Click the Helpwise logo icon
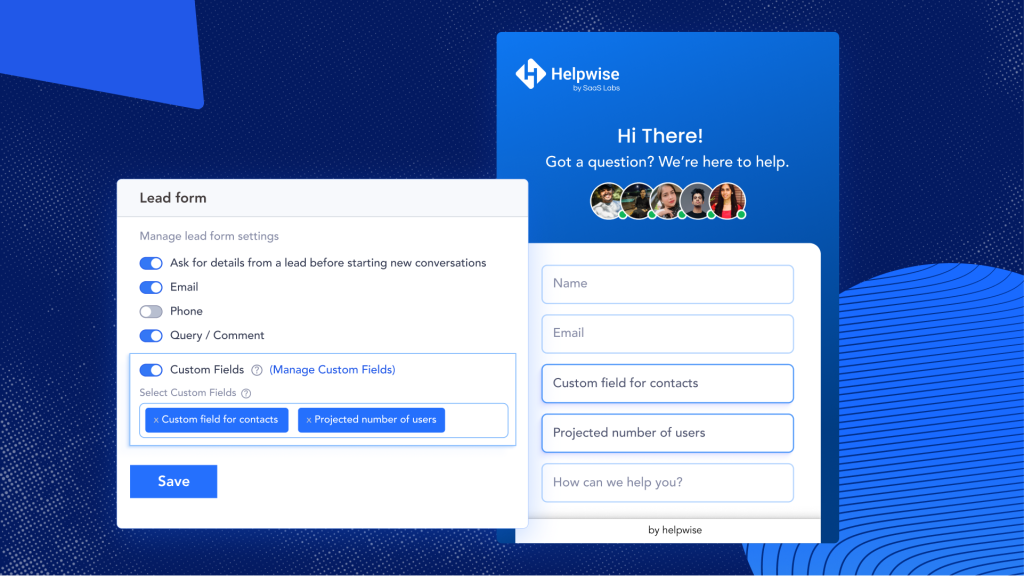The width and height of the screenshot is (1024, 576). point(530,74)
